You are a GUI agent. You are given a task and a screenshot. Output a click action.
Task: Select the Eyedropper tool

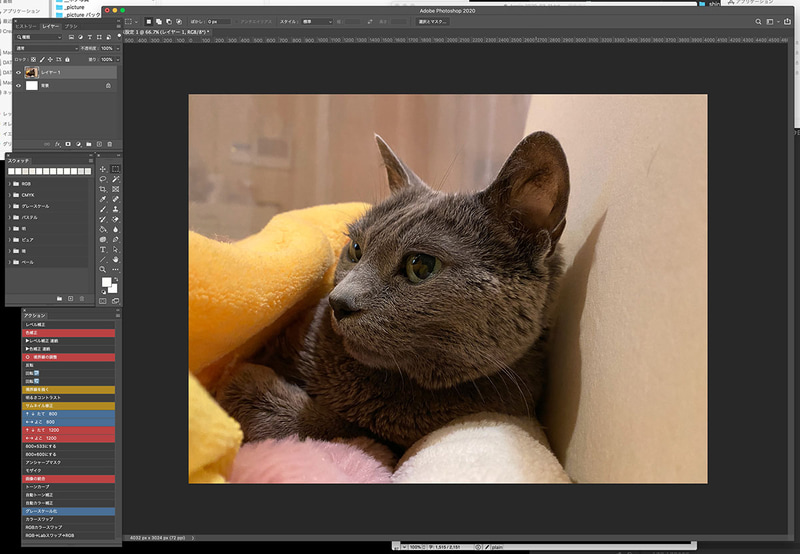[x=103, y=199]
